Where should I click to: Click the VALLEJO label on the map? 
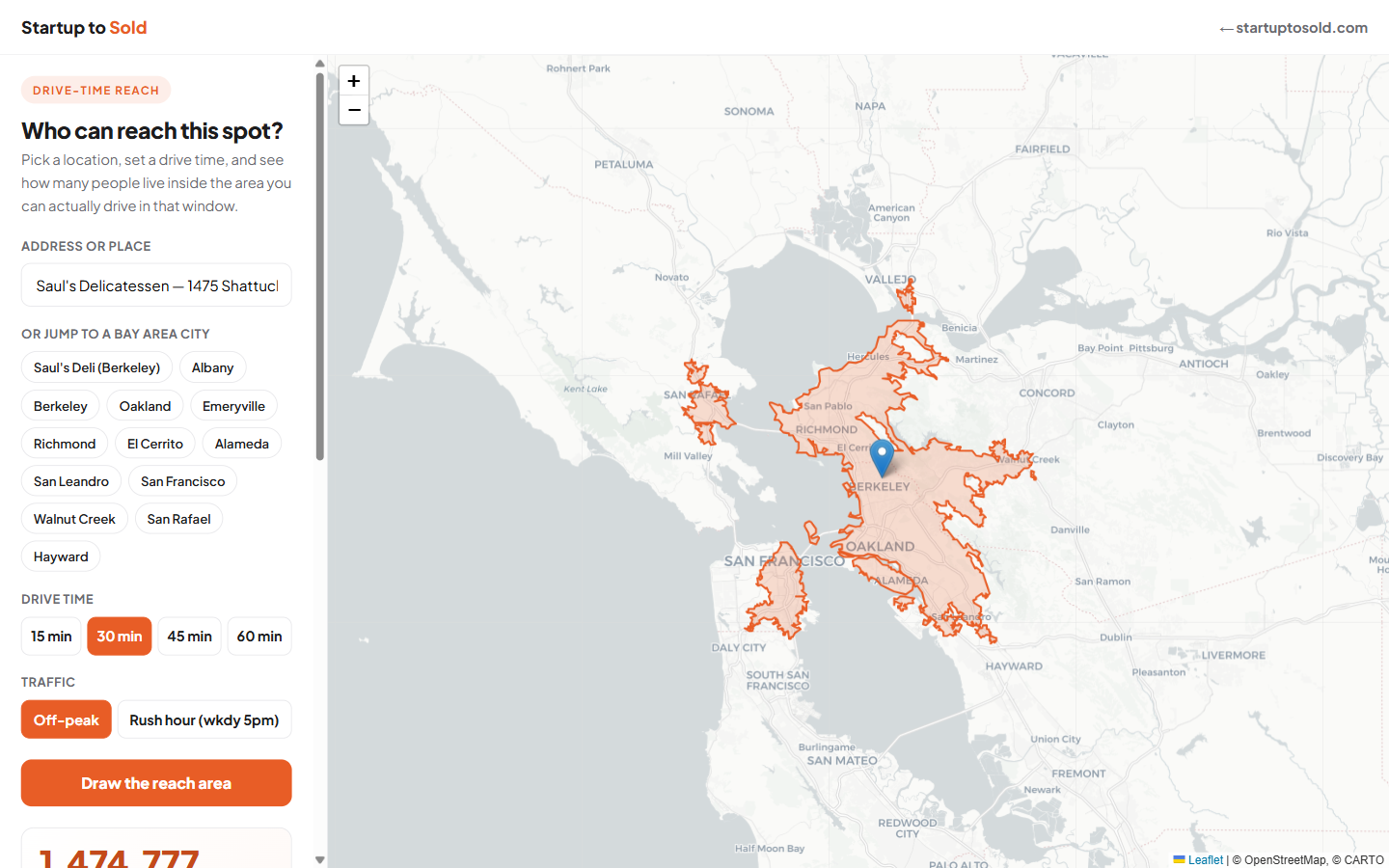pos(890,280)
